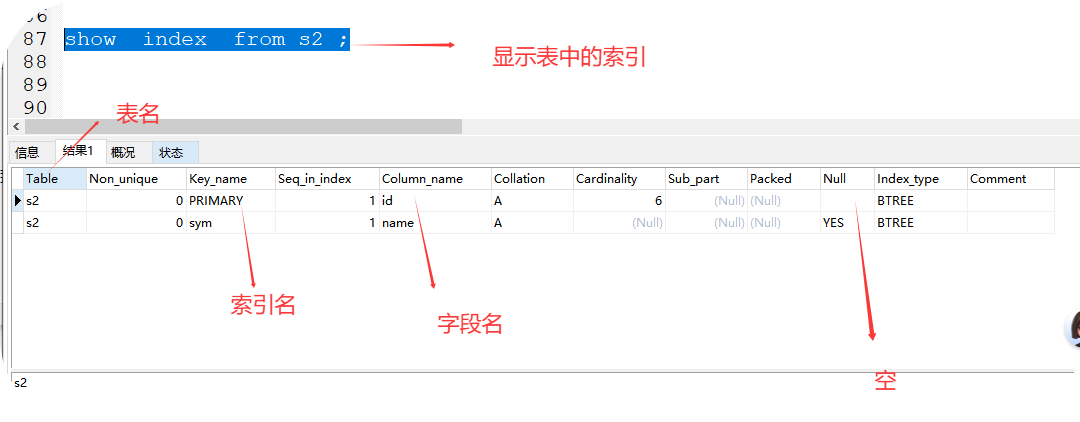
Task: Select Collation A cell in sym row
Action: point(532,222)
